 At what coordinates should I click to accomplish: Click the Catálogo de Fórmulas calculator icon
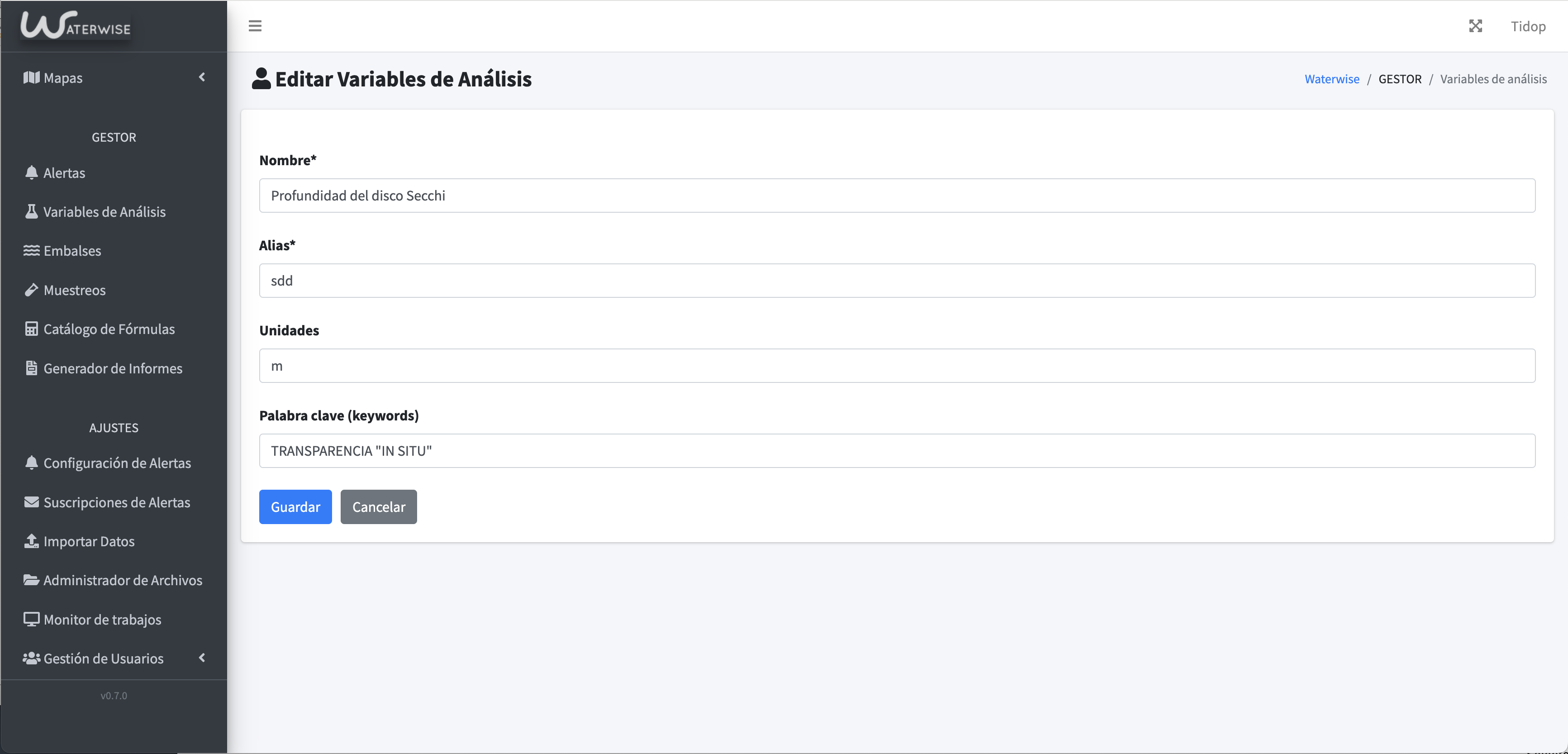(x=32, y=329)
